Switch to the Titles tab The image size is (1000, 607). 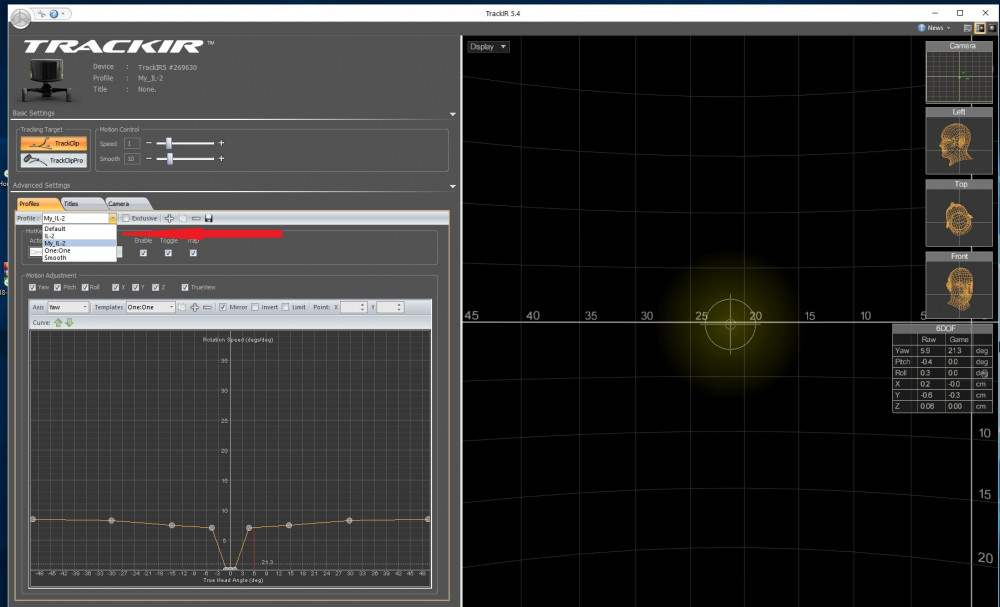coord(72,203)
